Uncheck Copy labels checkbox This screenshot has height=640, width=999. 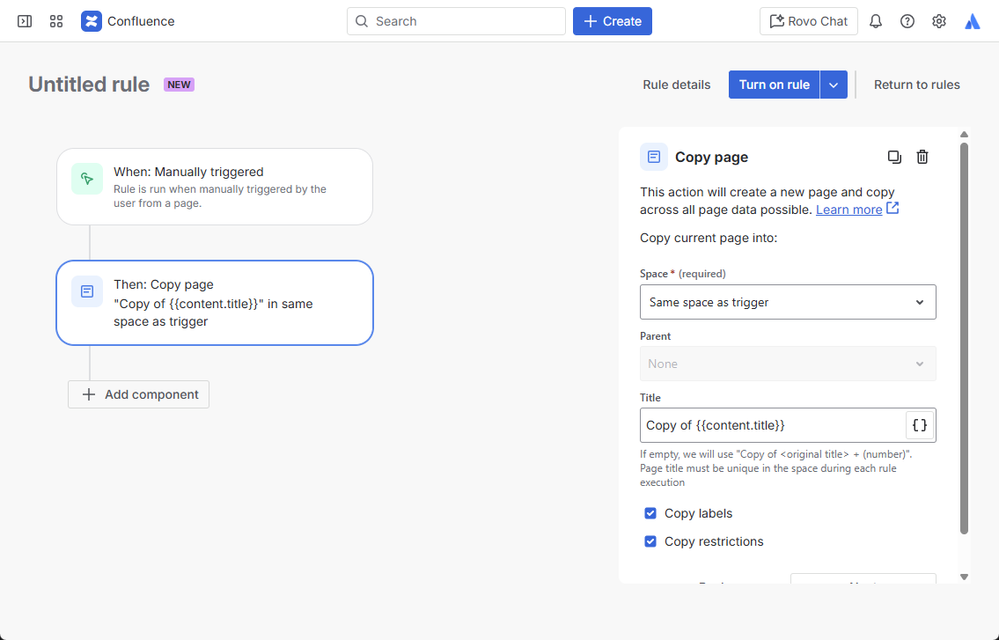(x=651, y=513)
